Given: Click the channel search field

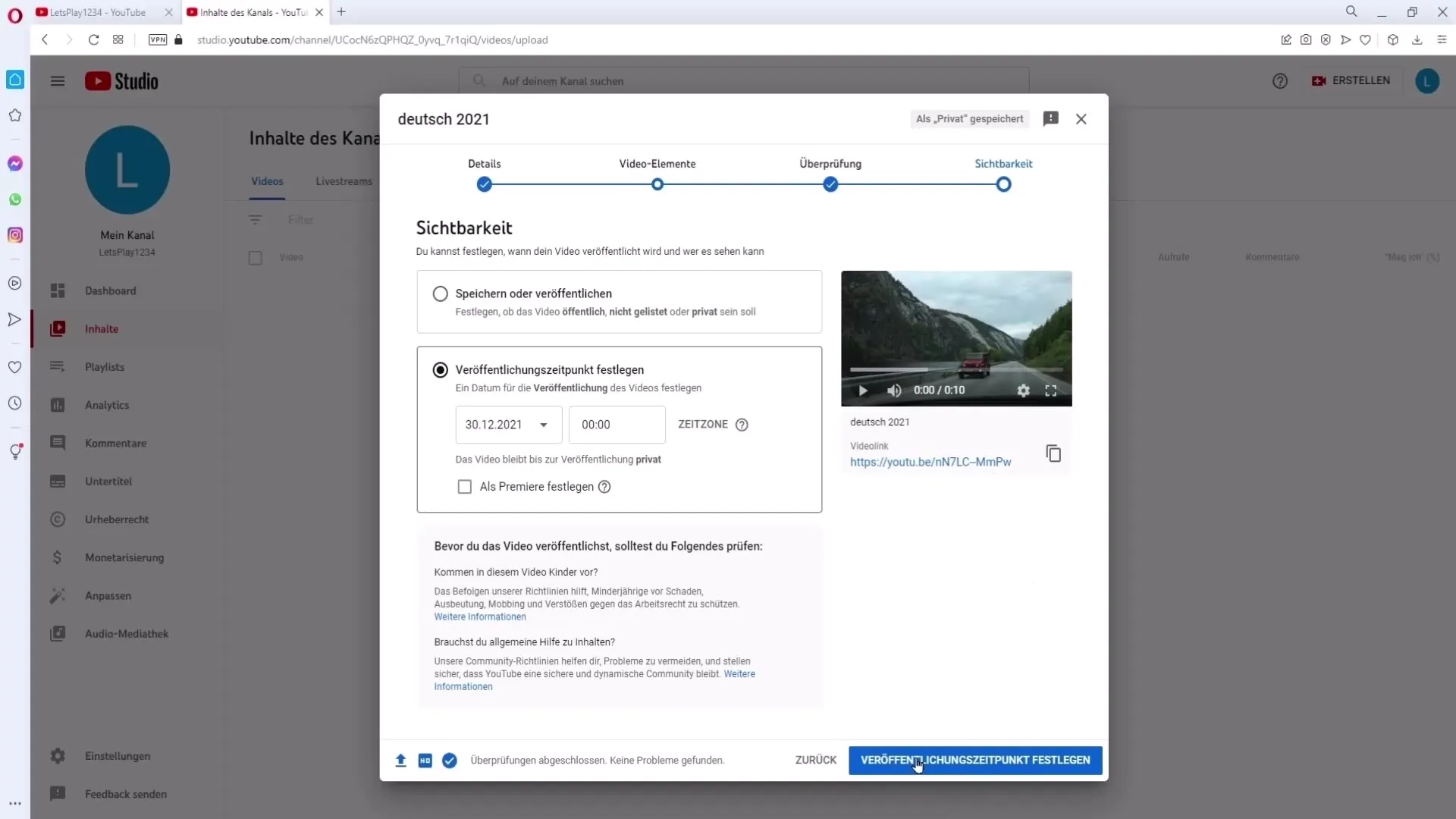Looking at the screenshot, I should pyautogui.click(x=744, y=80).
